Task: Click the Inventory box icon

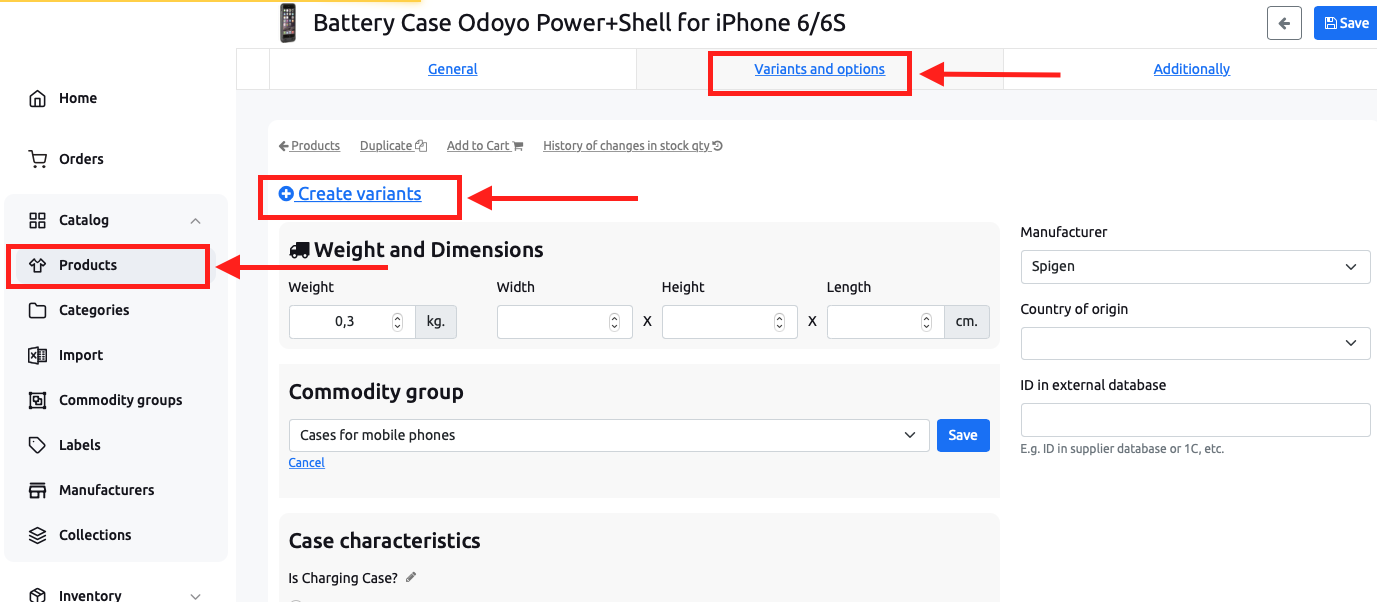Action: pos(37,595)
